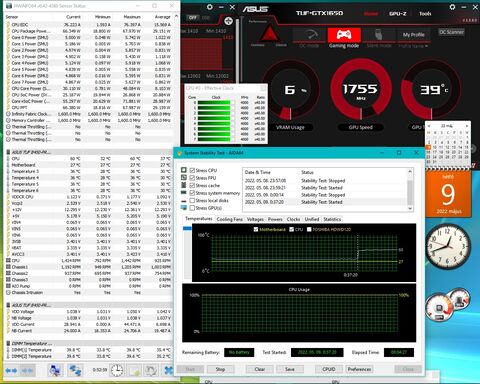Select Gaming mode gamepad icon
The height and width of the screenshot is (384, 480).
[344, 35]
